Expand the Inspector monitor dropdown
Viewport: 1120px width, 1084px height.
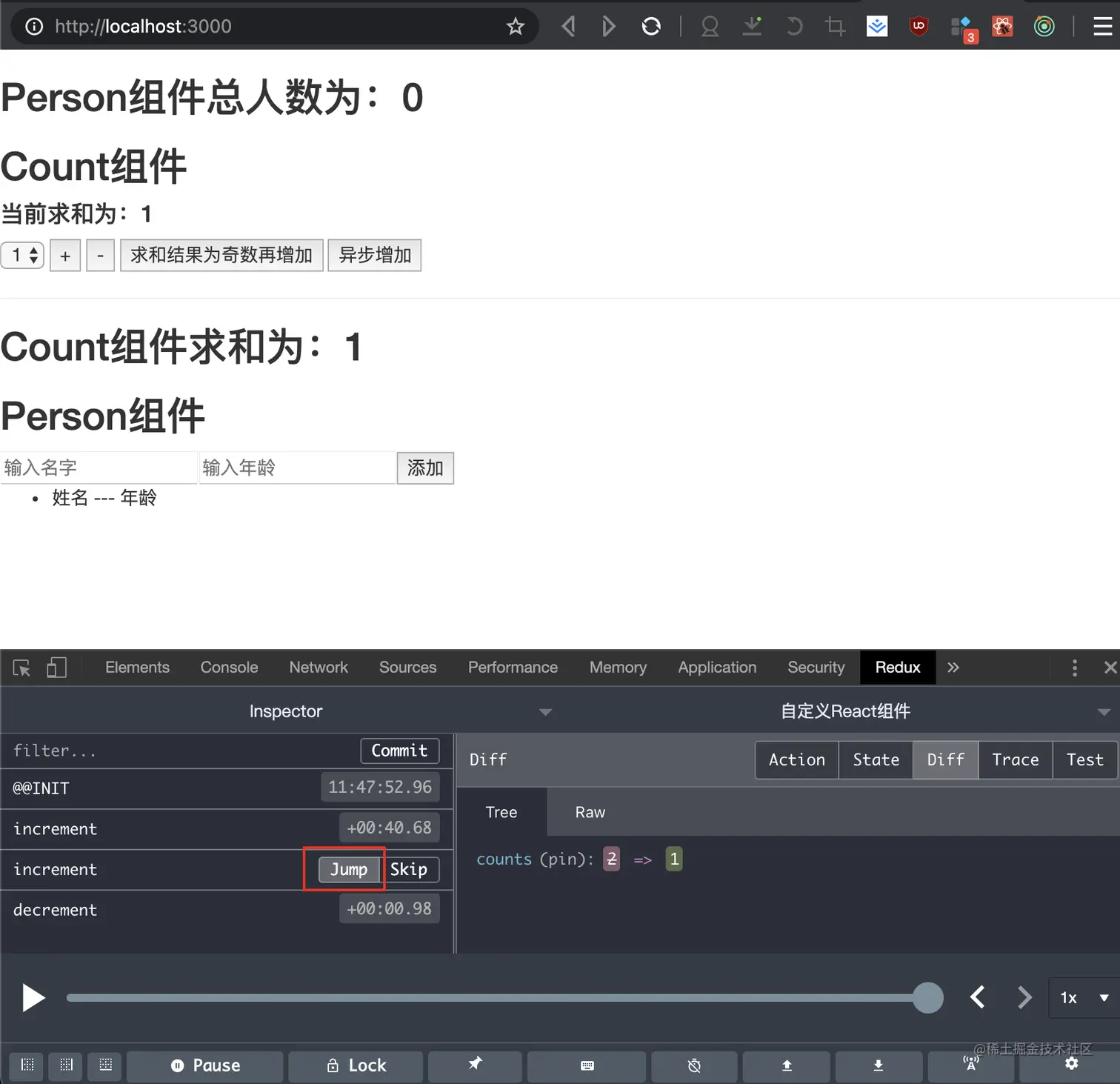tap(286, 711)
